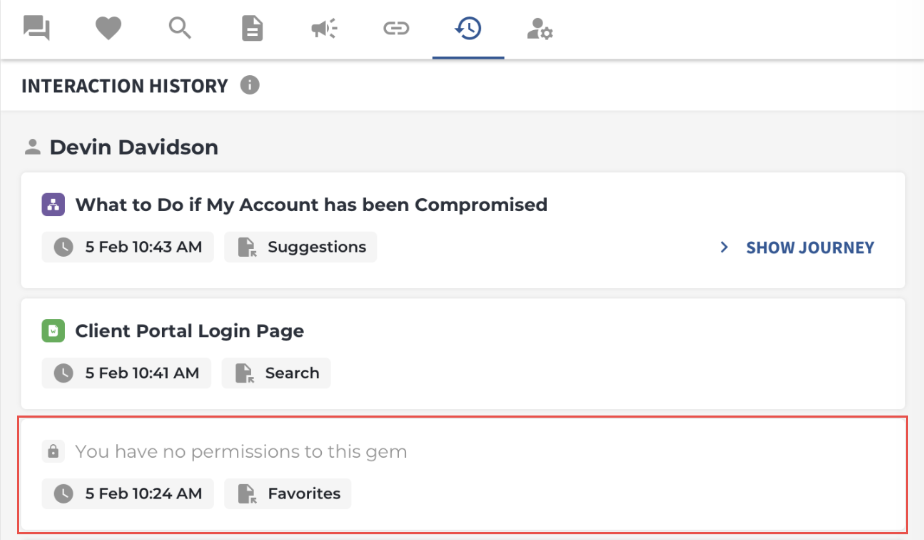Open the Client Portal Login Page item
924x540 pixels.
pos(189,331)
